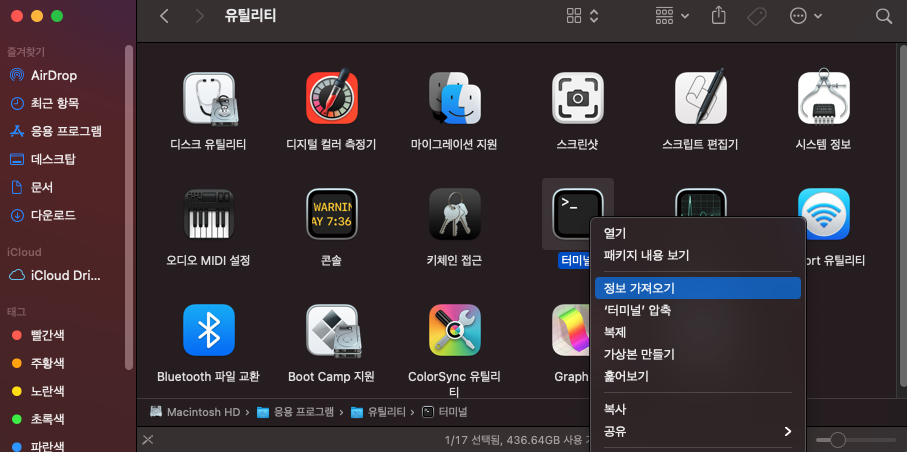
Task: Select the Grapher app icon
Action: tap(570, 330)
